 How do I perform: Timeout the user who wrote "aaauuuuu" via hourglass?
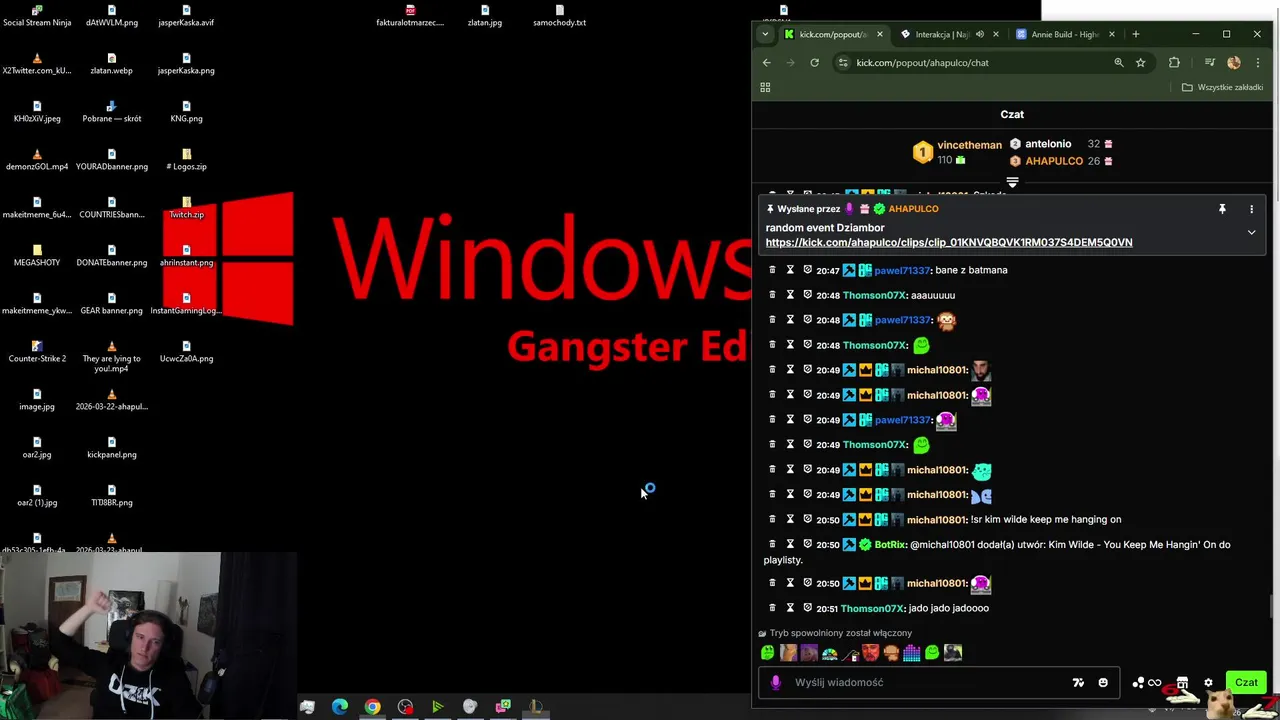789,295
